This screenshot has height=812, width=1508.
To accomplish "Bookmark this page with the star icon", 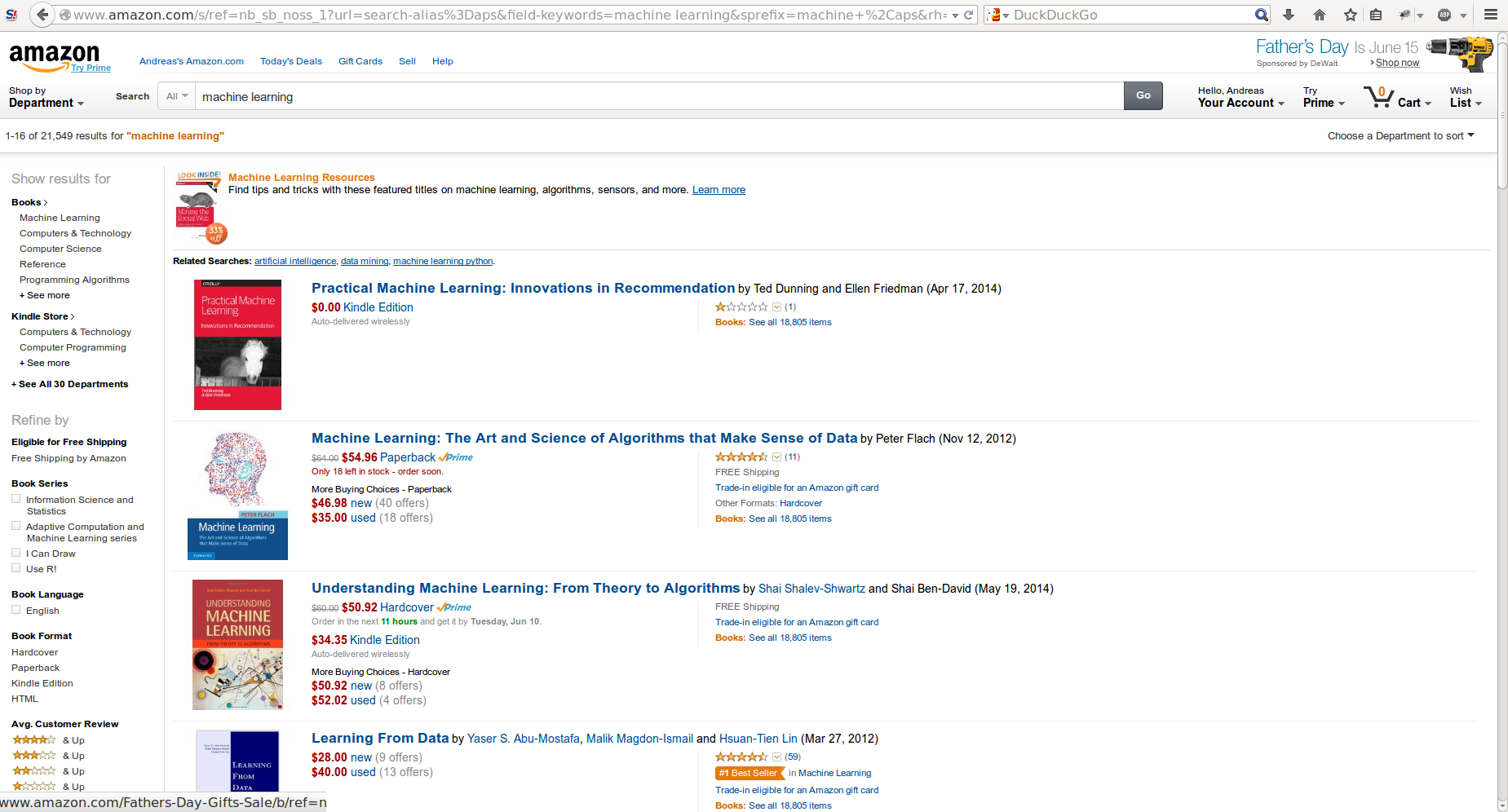I will (x=1349, y=14).
